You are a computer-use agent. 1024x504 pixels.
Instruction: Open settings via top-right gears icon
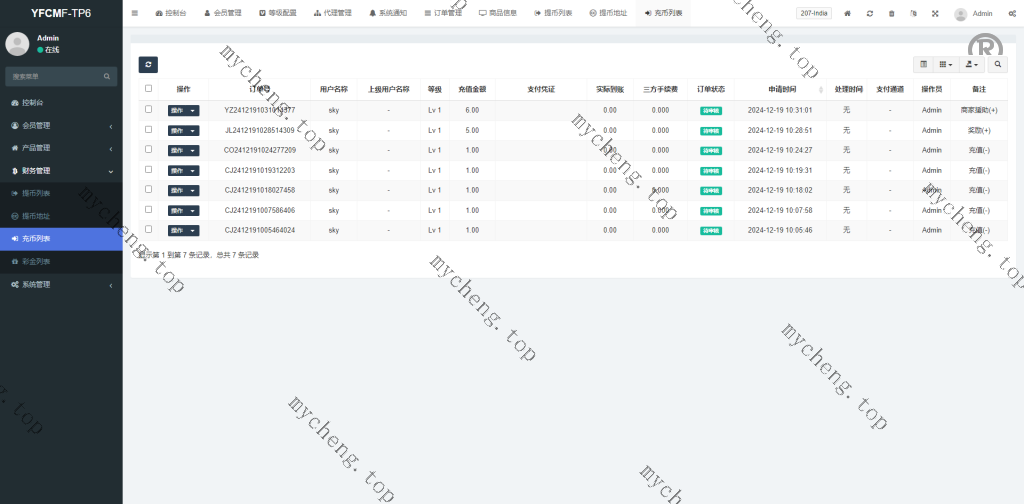click(1013, 14)
